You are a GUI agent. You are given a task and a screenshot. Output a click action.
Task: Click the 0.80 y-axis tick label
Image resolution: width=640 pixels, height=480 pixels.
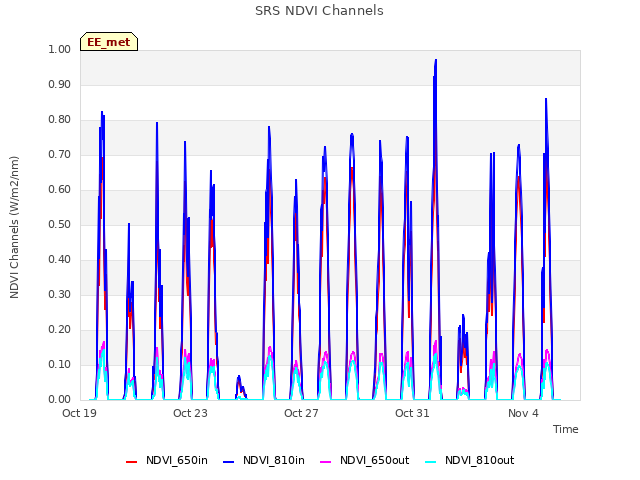pos(60,120)
